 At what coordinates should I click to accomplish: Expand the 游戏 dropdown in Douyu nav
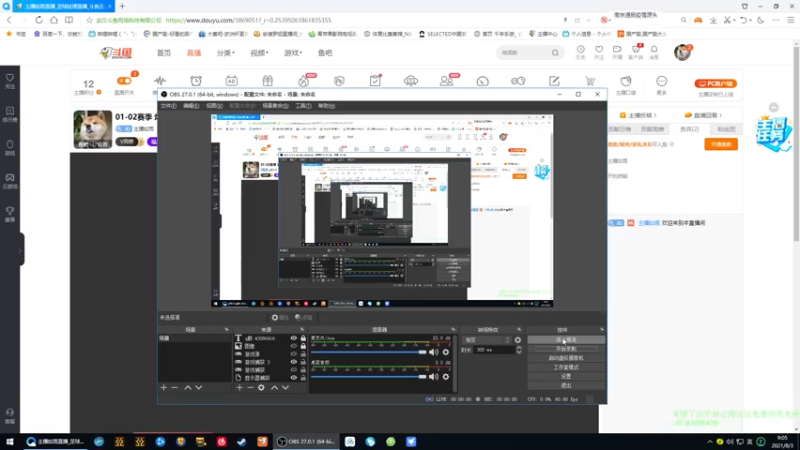click(293, 53)
